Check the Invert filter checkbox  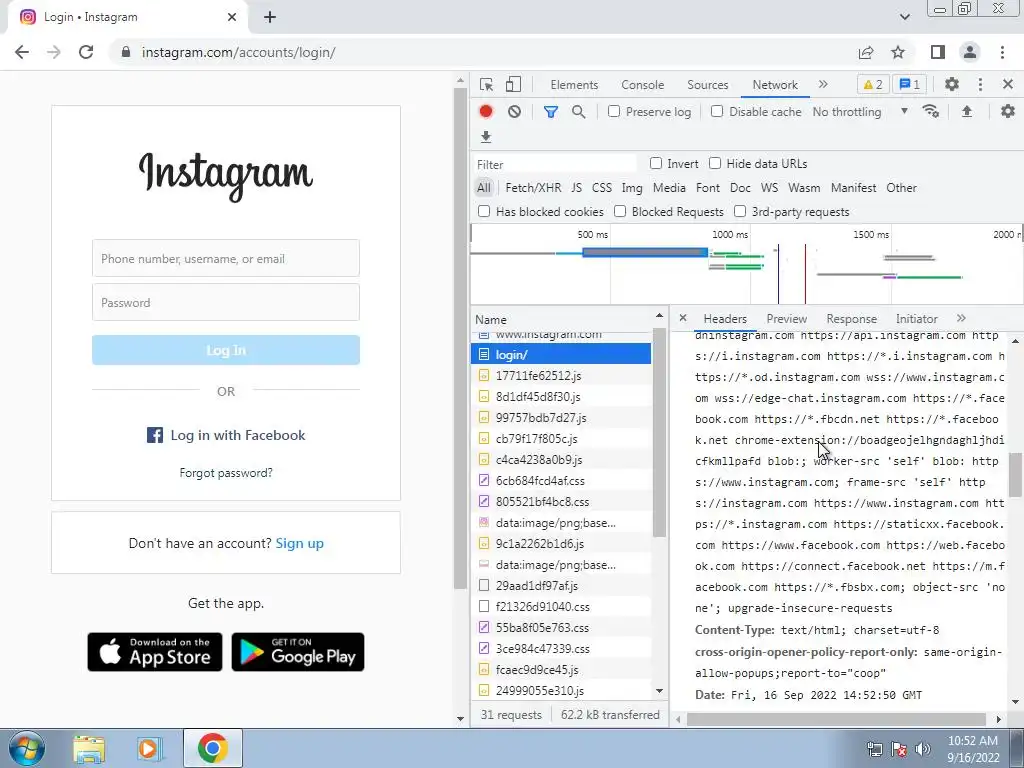pyautogui.click(x=656, y=163)
